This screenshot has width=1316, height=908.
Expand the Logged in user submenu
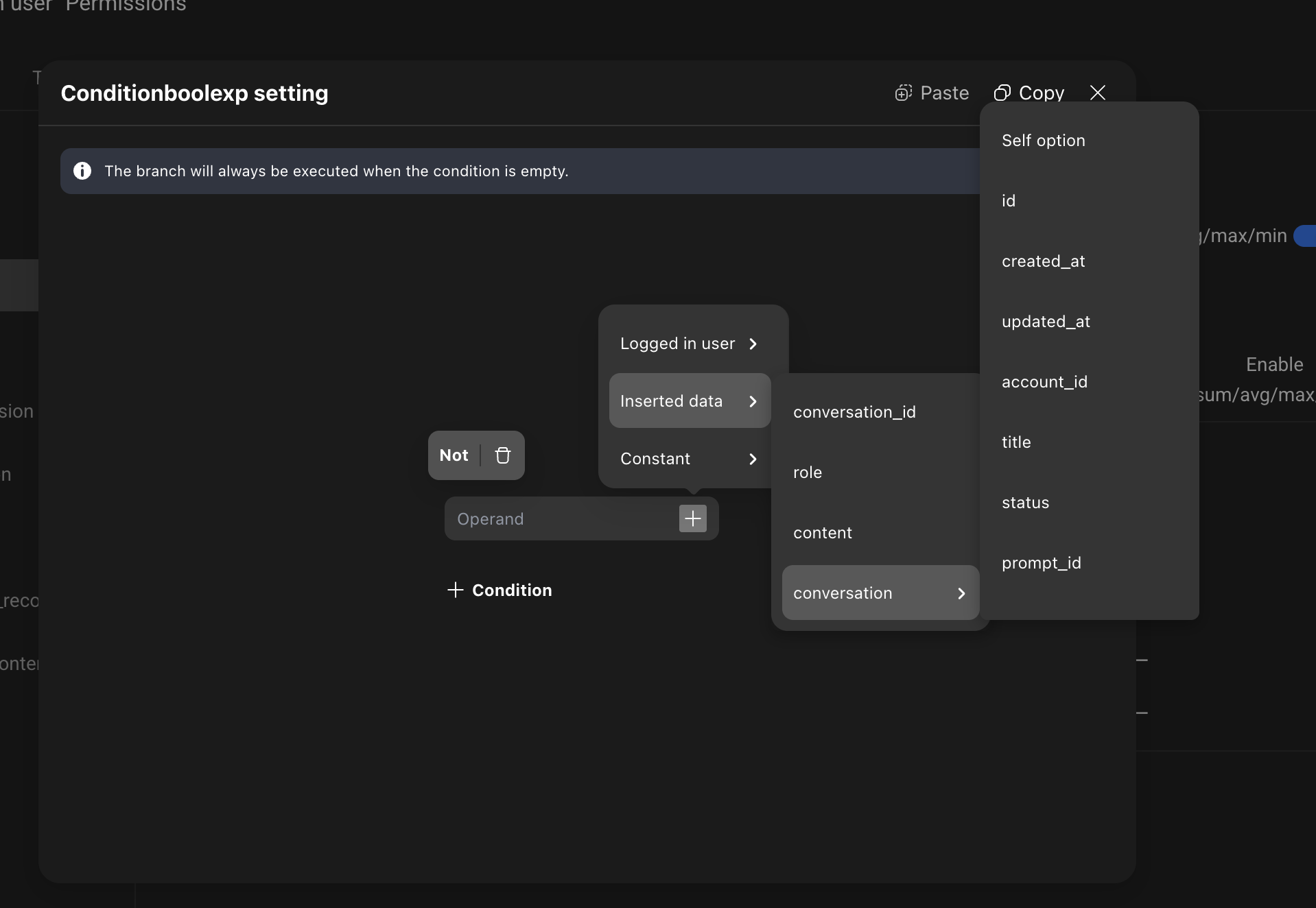click(x=690, y=344)
